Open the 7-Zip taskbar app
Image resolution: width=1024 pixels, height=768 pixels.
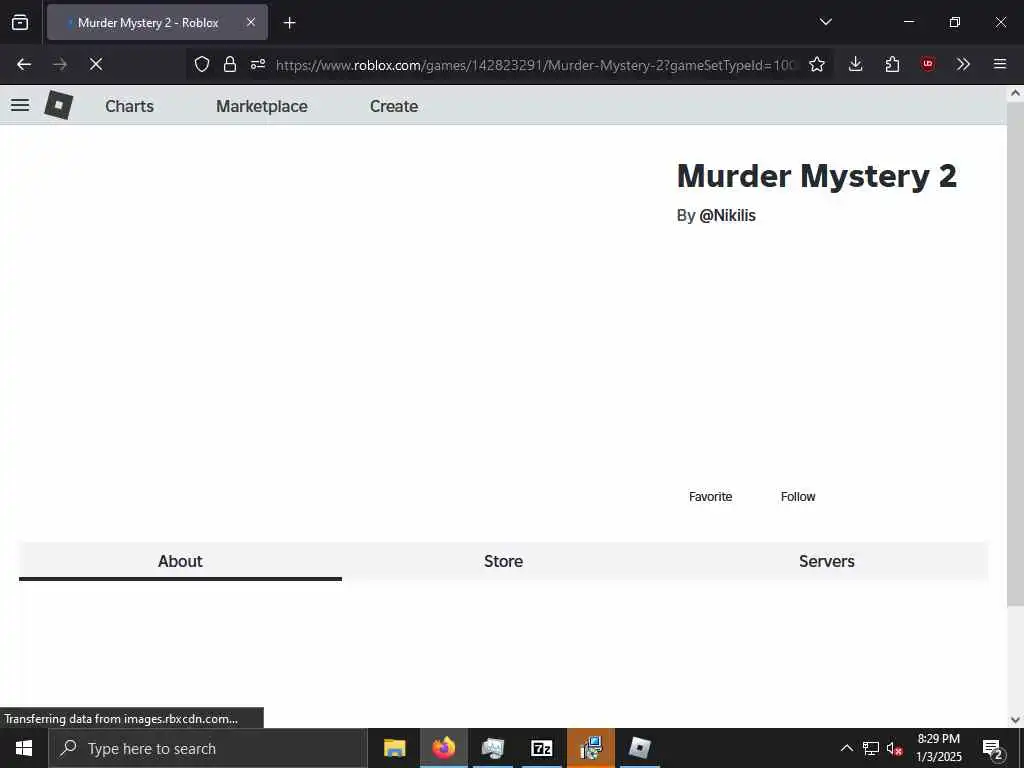(541, 748)
